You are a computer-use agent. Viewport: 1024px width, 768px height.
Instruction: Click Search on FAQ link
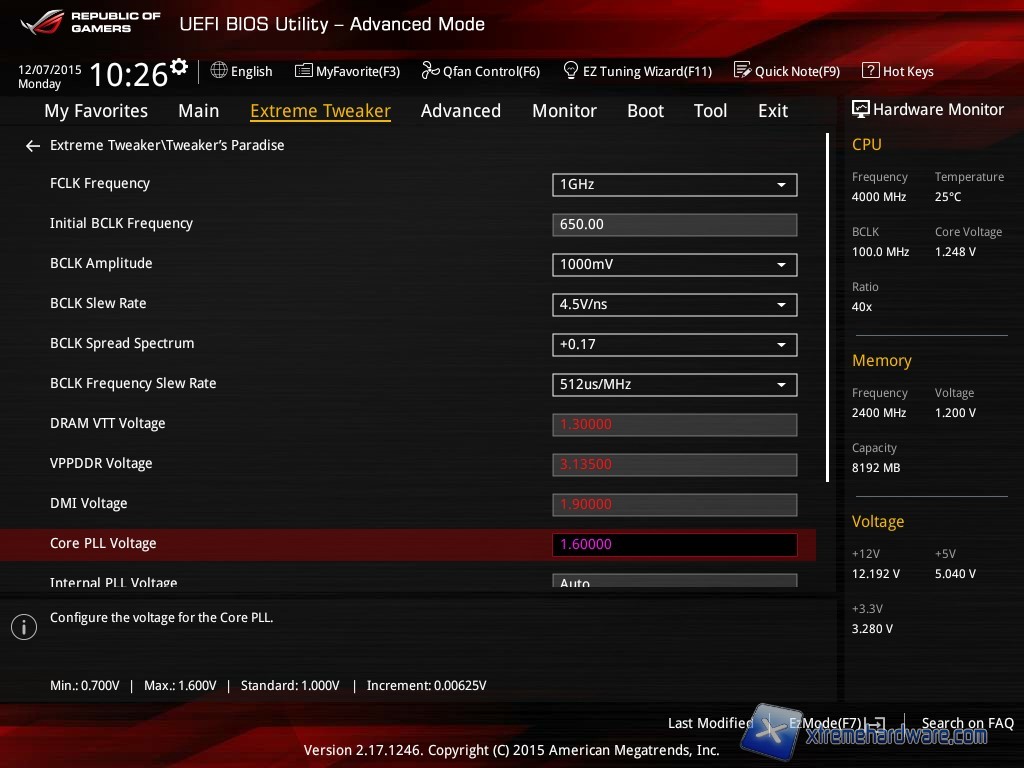pos(967,723)
